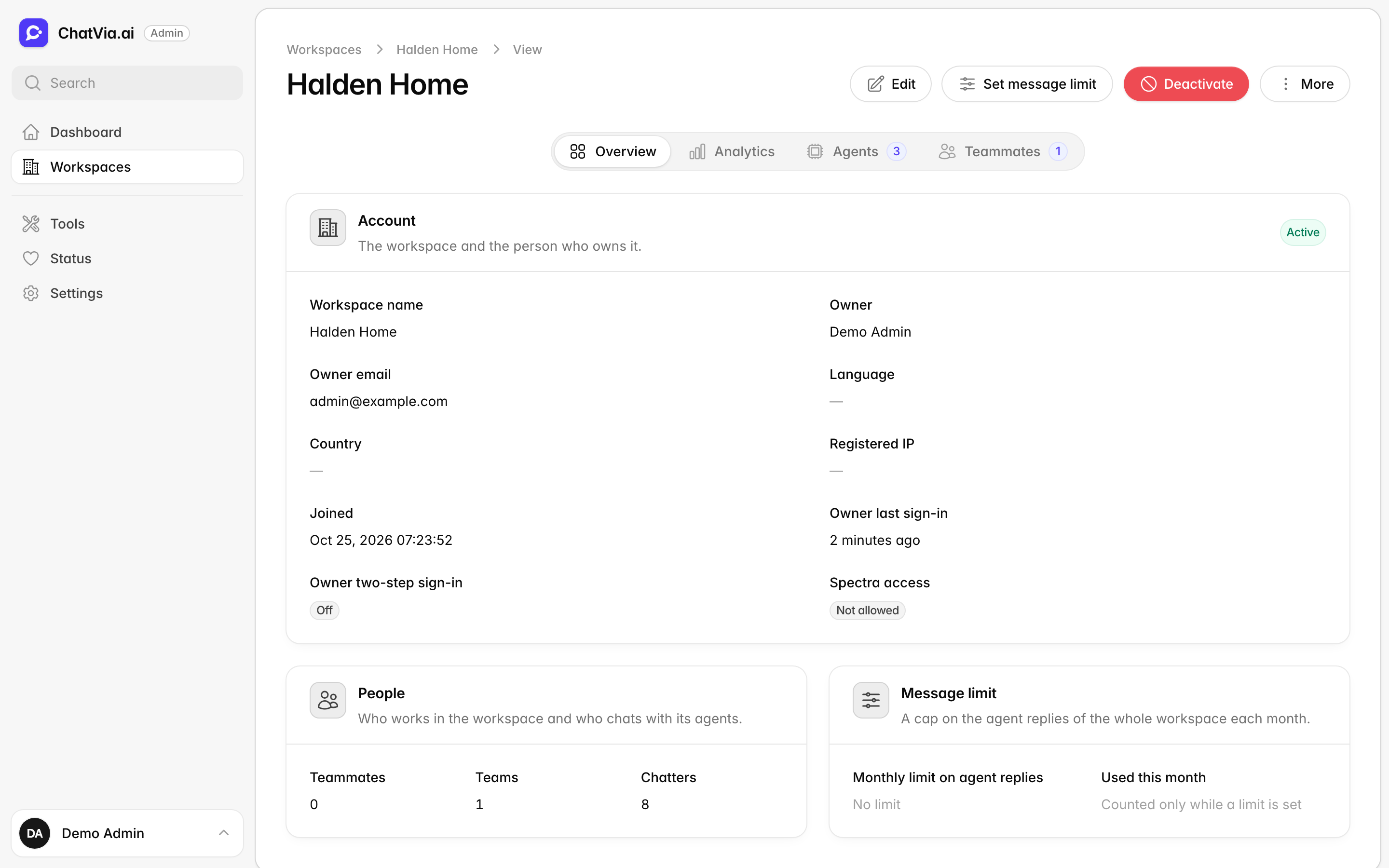Viewport: 1389px width, 868px height.
Task: Click the Status heart icon
Action: point(31,258)
